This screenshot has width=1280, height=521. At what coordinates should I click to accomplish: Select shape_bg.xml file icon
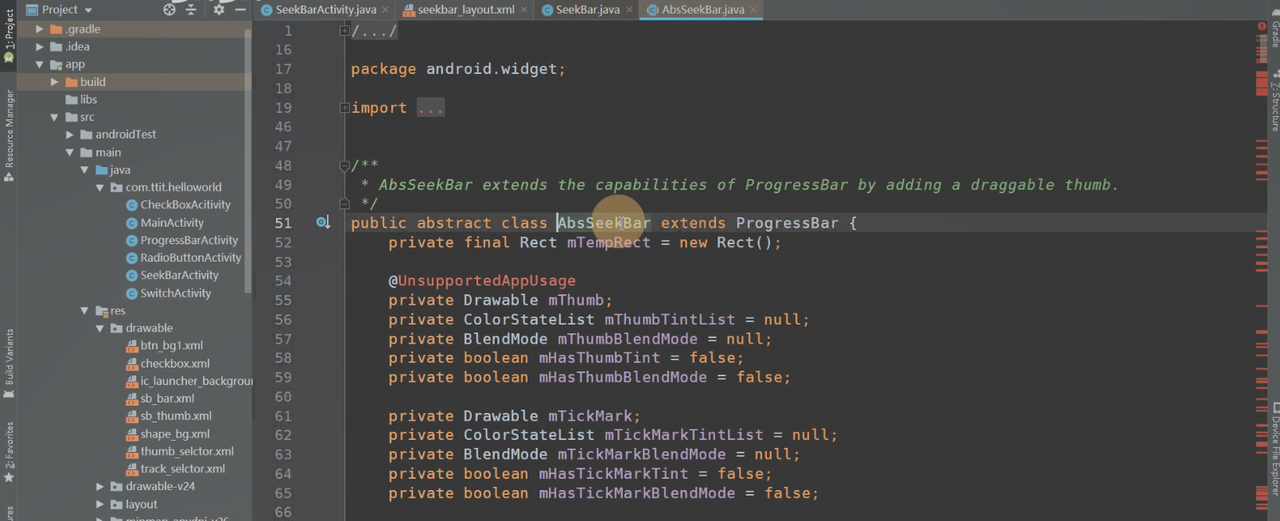click(x=132, y=434)
